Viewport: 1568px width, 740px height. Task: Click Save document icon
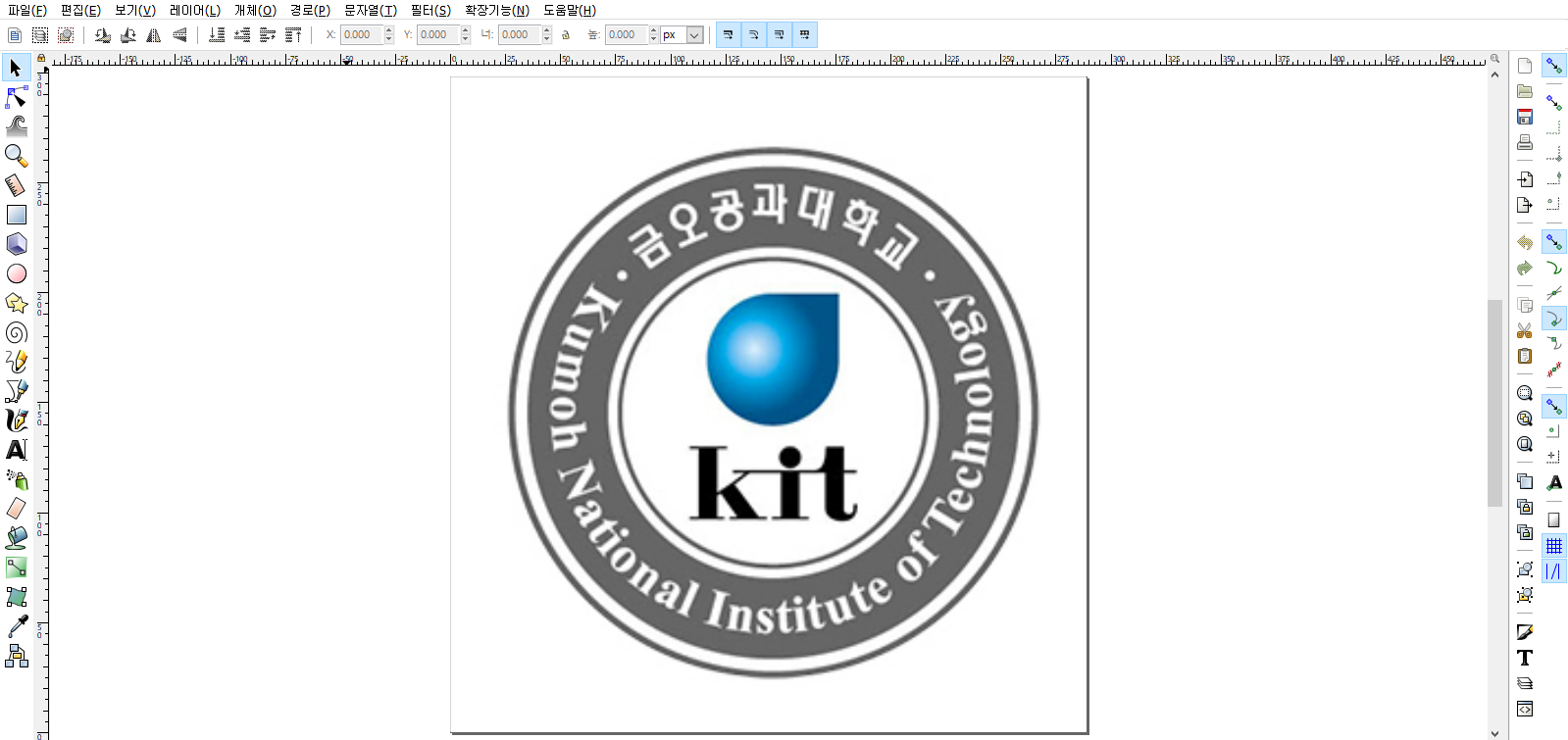[x=1525, y=117]
